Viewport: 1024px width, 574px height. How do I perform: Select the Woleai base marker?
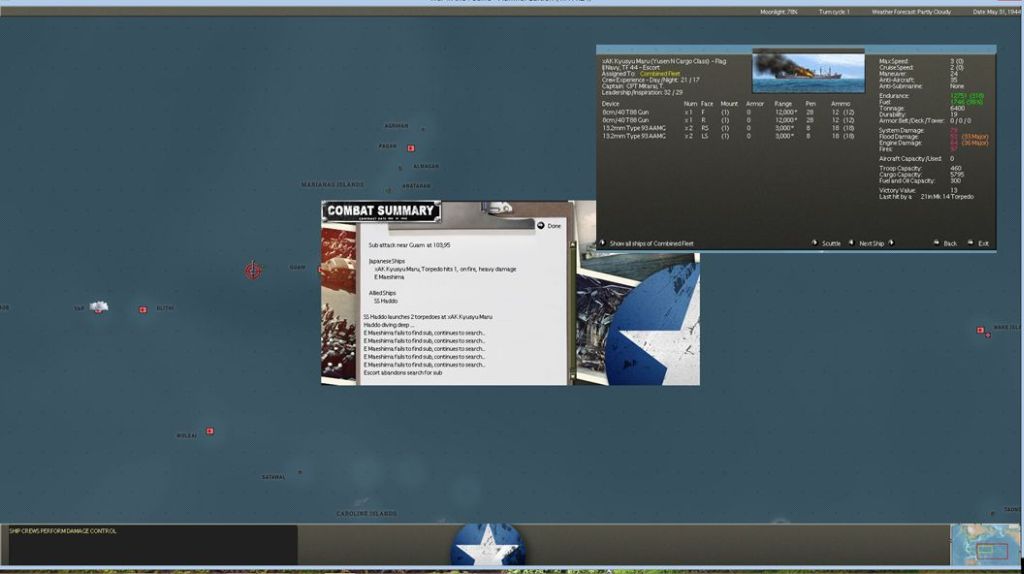[x=210, y=431]
